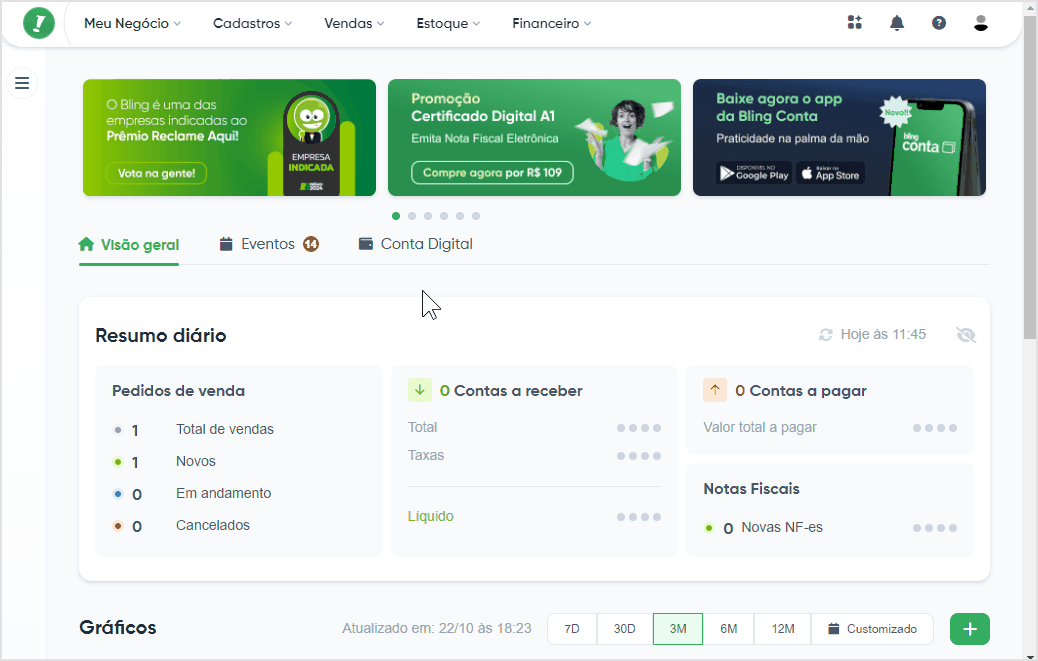Open Cancelados orders row
The width and height of the screenshot is (1038, 661).
(x=181, y=525)
